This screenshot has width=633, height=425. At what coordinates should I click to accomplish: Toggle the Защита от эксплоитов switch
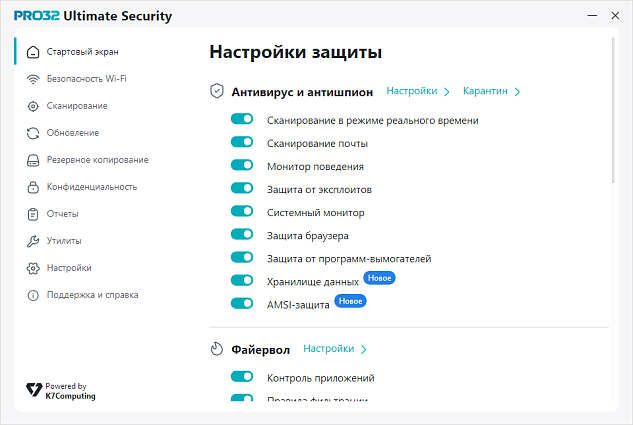(242, 188)
